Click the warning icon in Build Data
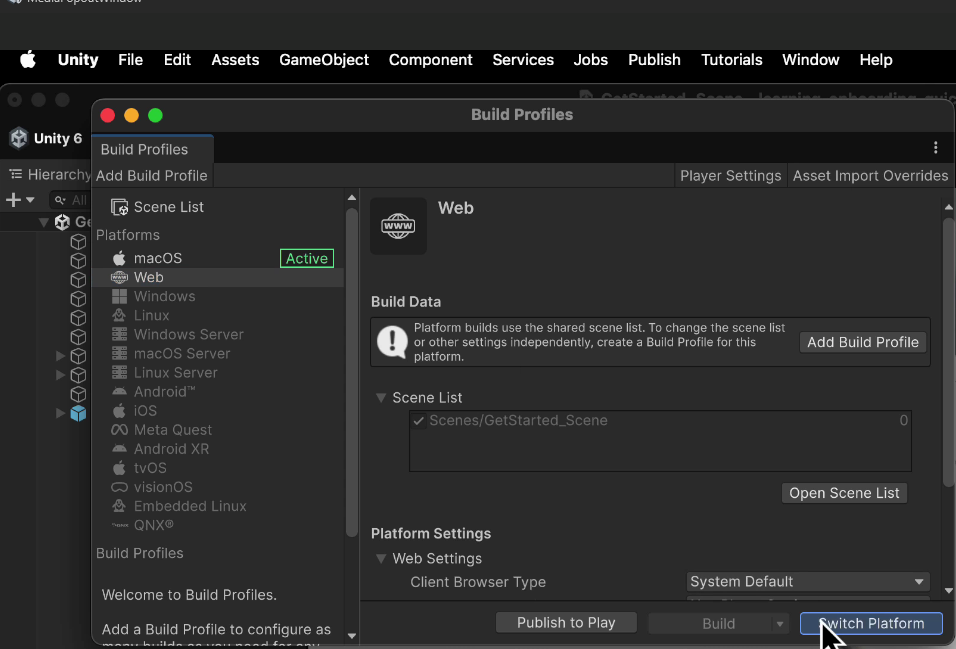The image size is (956, 649). point(392,342)
